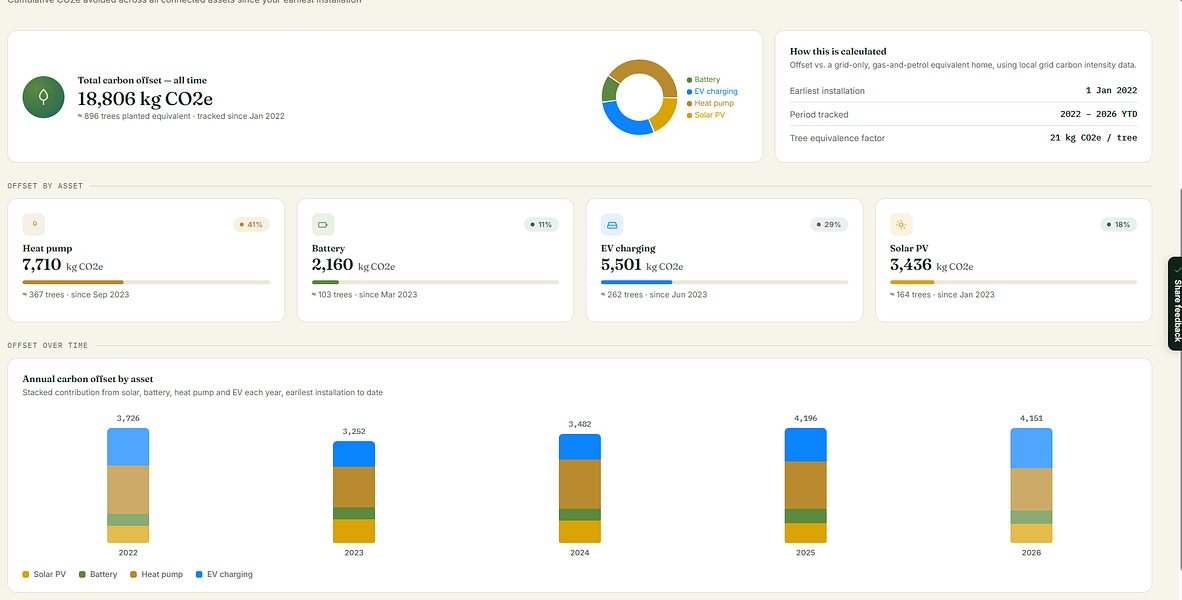Image resolution: width=1182 pixels, height=600 pixels.
Task: Click the Heat pump value 7,710
Action: pyautogui.click(x=42, y=265)
